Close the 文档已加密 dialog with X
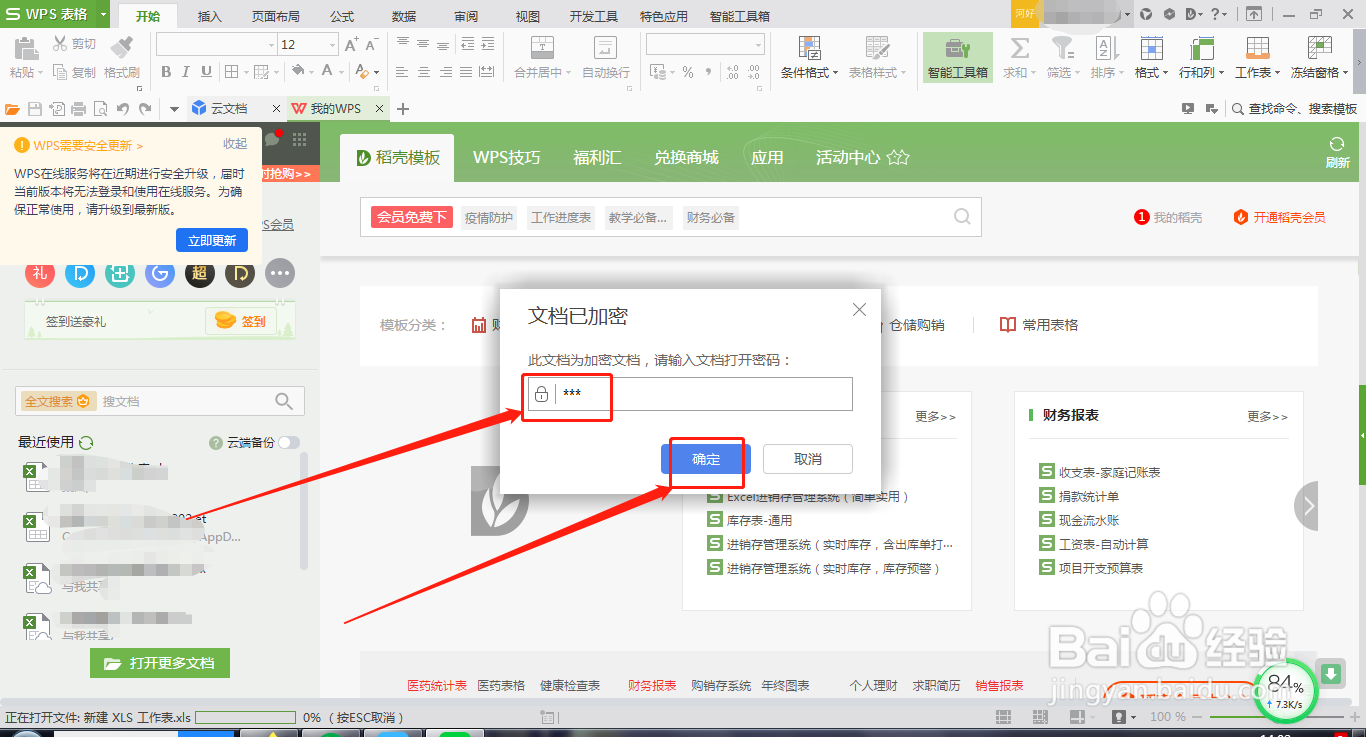The width and height of the screenshot is (1366, 737). (x=859, y=310)
